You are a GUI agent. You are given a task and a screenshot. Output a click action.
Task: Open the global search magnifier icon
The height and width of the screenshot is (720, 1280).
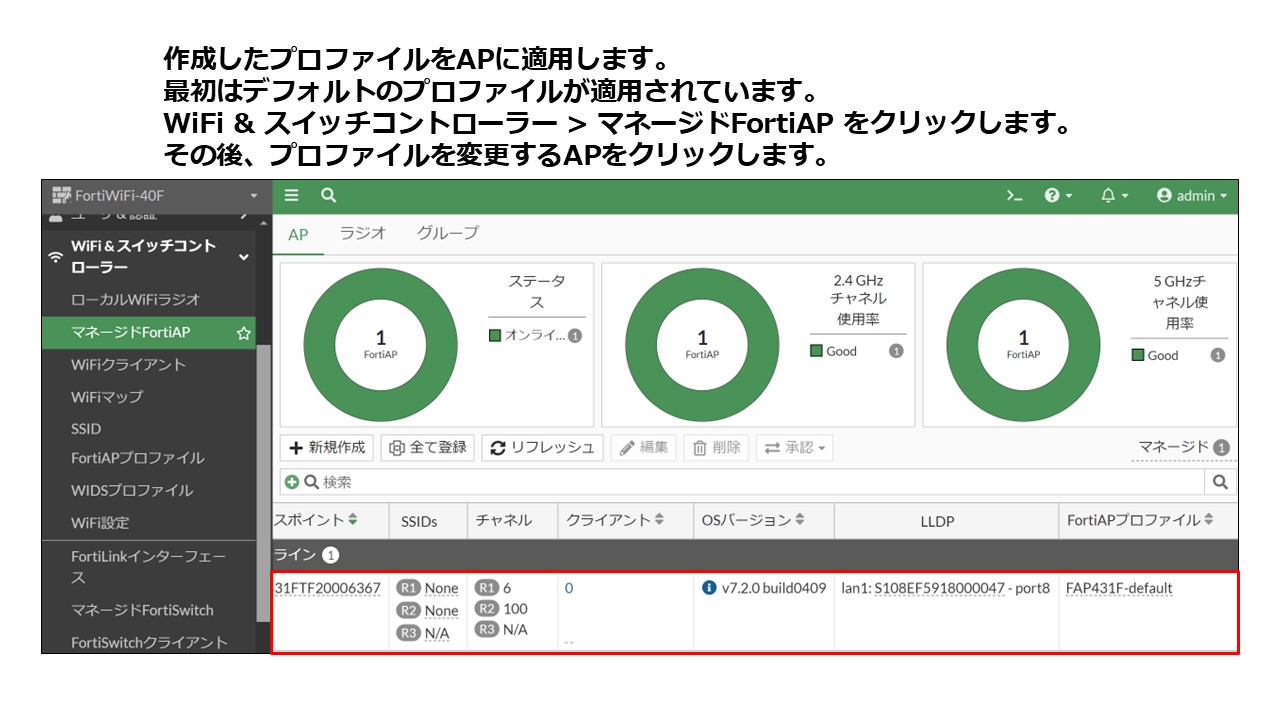click(x=328, y=196)
